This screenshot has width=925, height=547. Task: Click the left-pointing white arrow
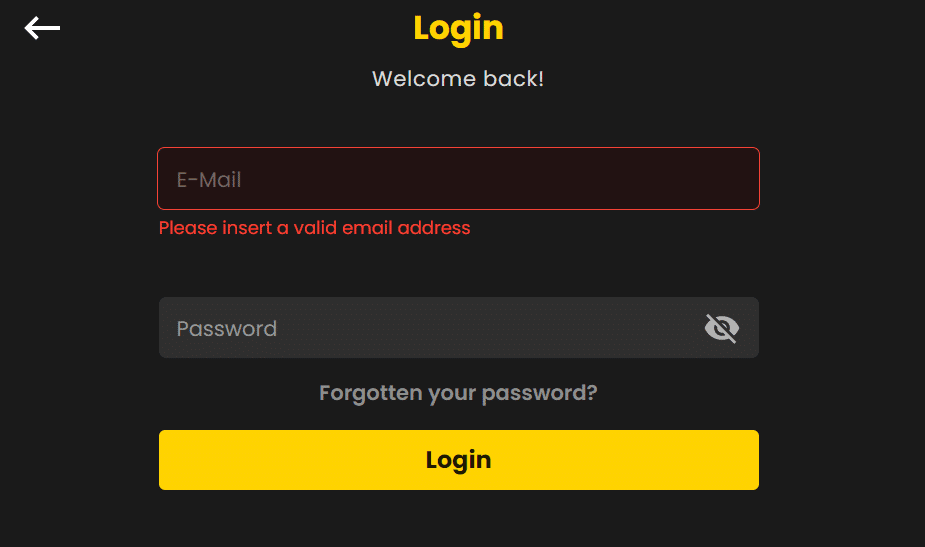point(42,28)
